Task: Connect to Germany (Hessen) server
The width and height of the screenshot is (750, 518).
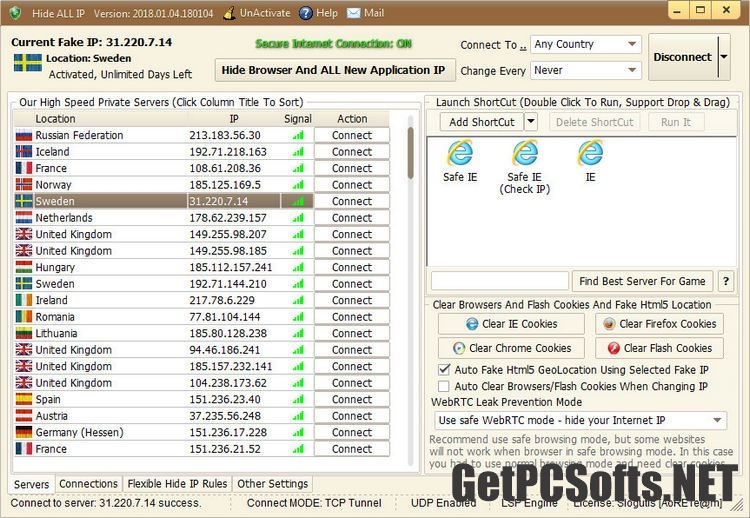Action: [x=352, y=432]
